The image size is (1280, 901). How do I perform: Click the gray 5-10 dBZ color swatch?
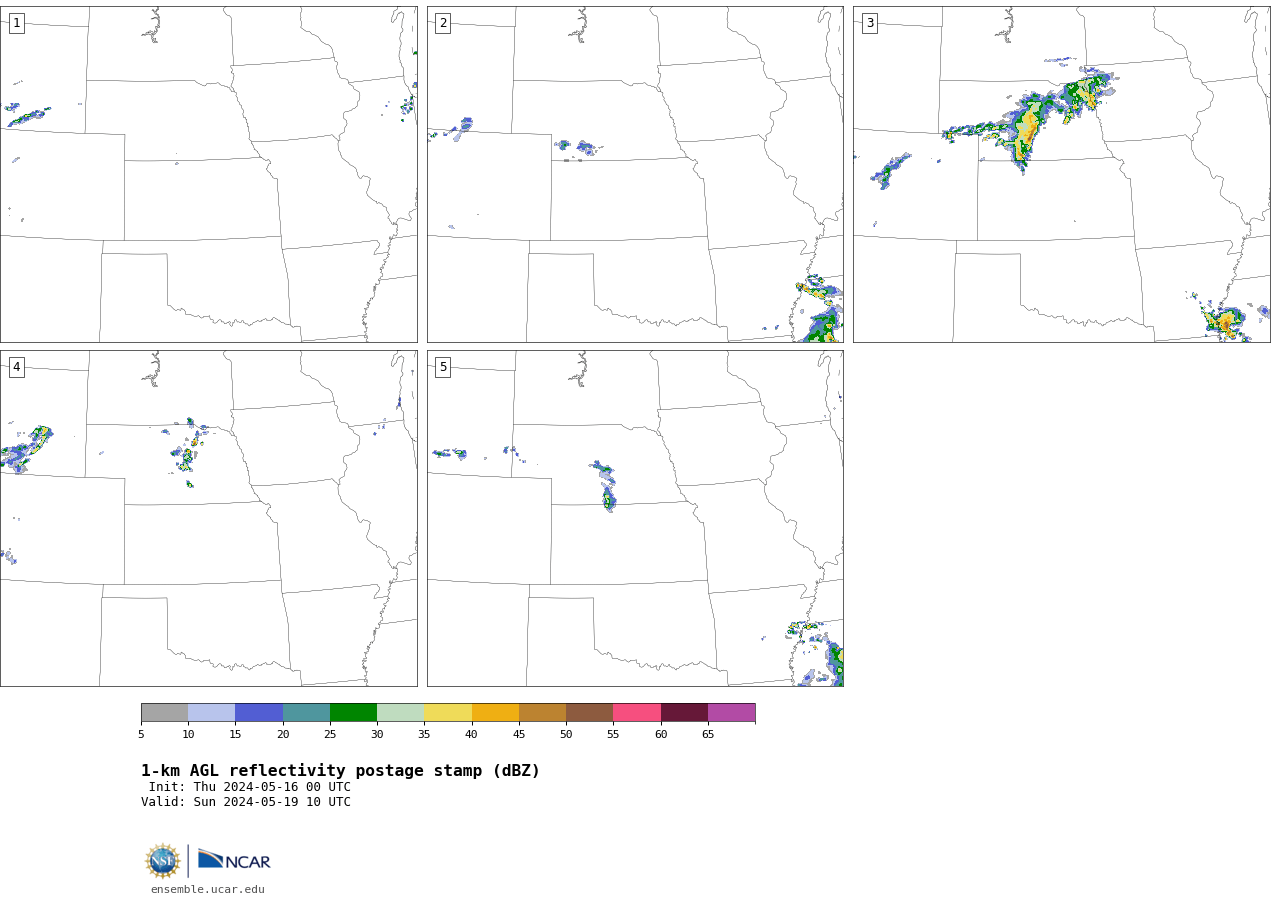coord(165,713)
